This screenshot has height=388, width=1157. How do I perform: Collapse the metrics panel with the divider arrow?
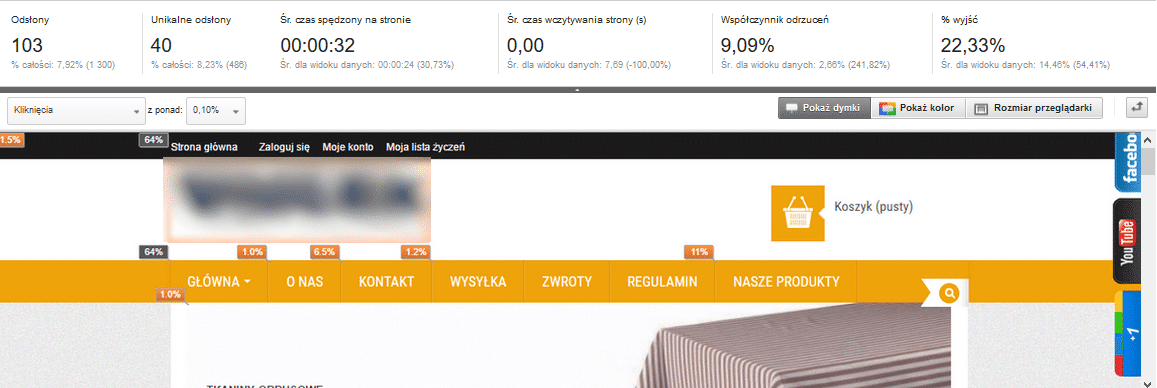click(578, 90)
